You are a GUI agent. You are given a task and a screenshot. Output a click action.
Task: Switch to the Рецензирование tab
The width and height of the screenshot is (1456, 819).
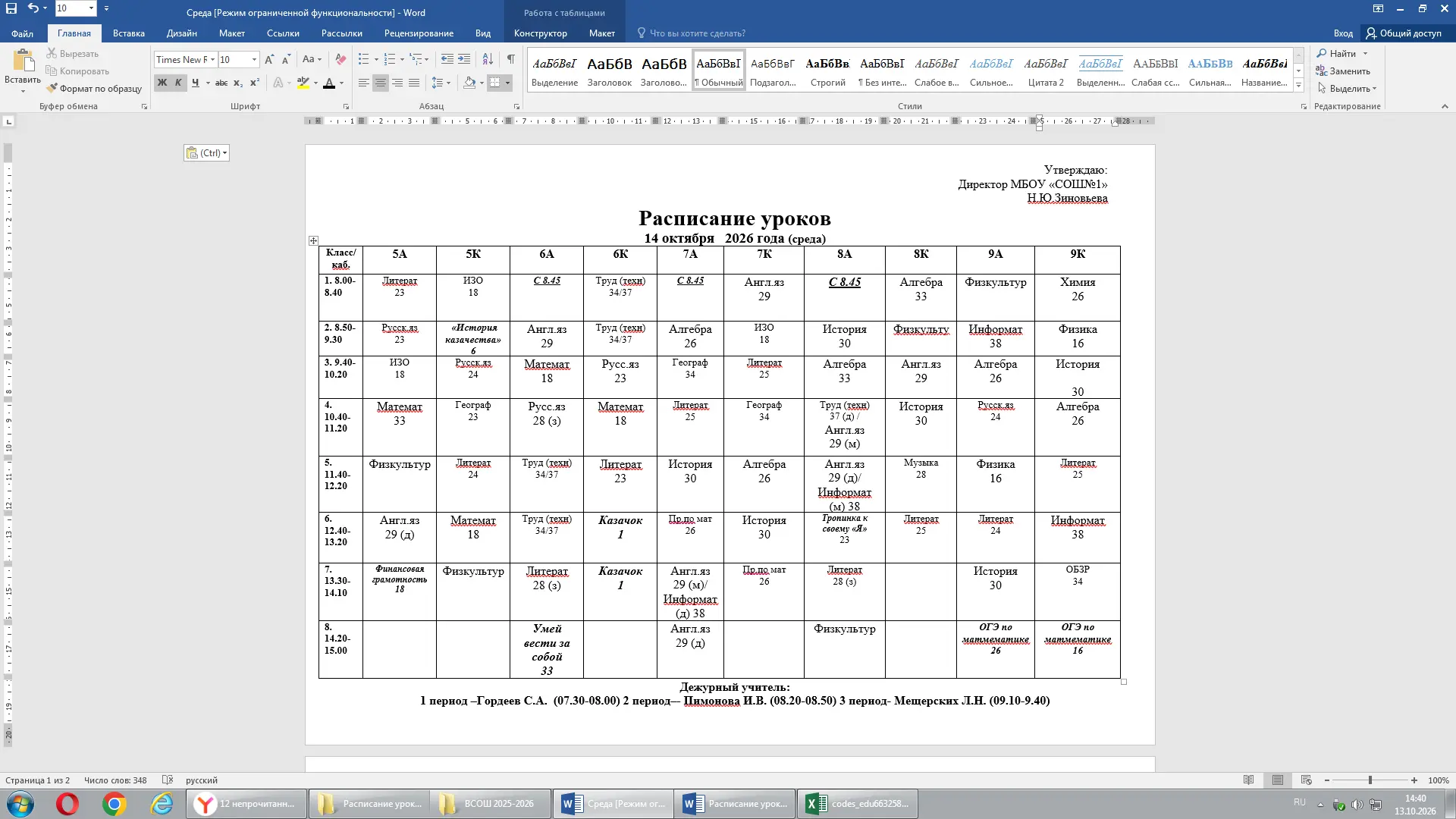(419, 33)
